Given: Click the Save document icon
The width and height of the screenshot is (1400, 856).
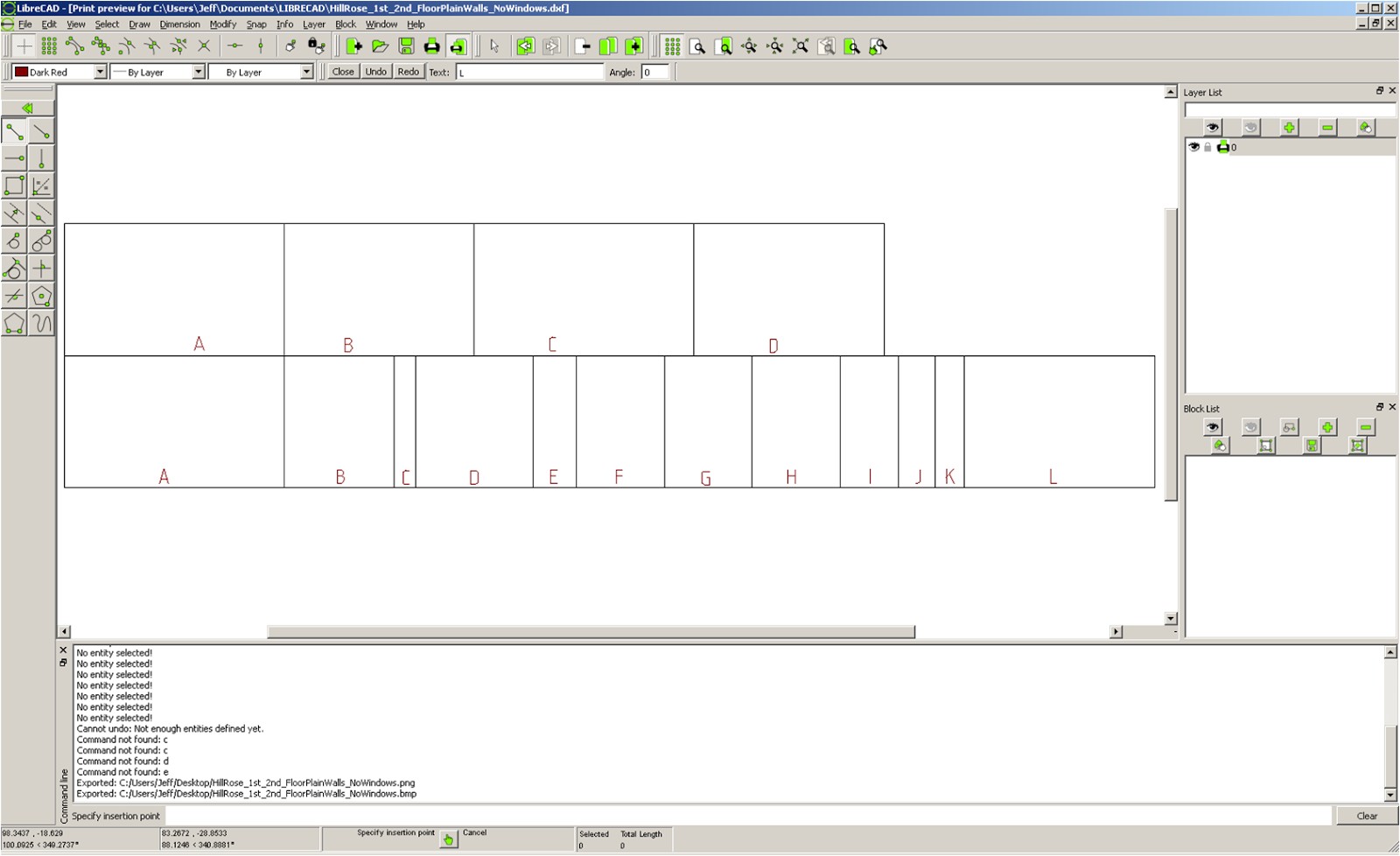Looking at the screenshot, I should [404, 47].
